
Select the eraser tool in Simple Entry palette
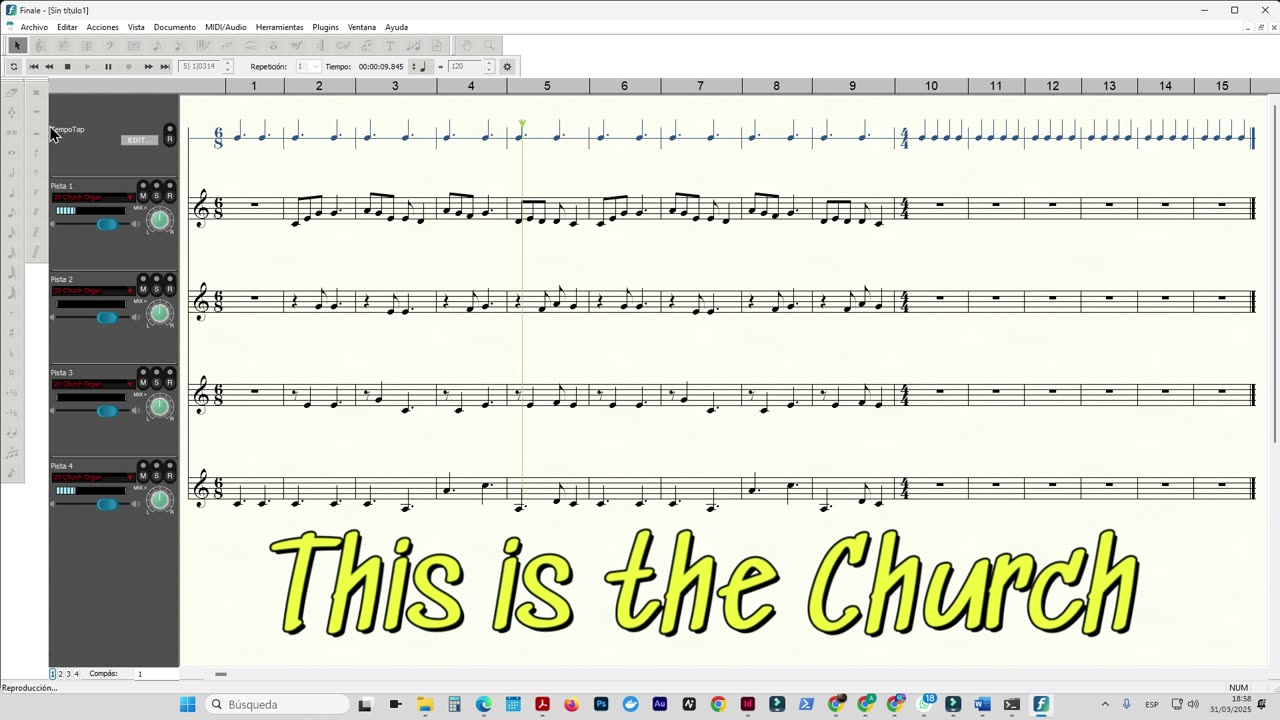[x=12, y=92]
